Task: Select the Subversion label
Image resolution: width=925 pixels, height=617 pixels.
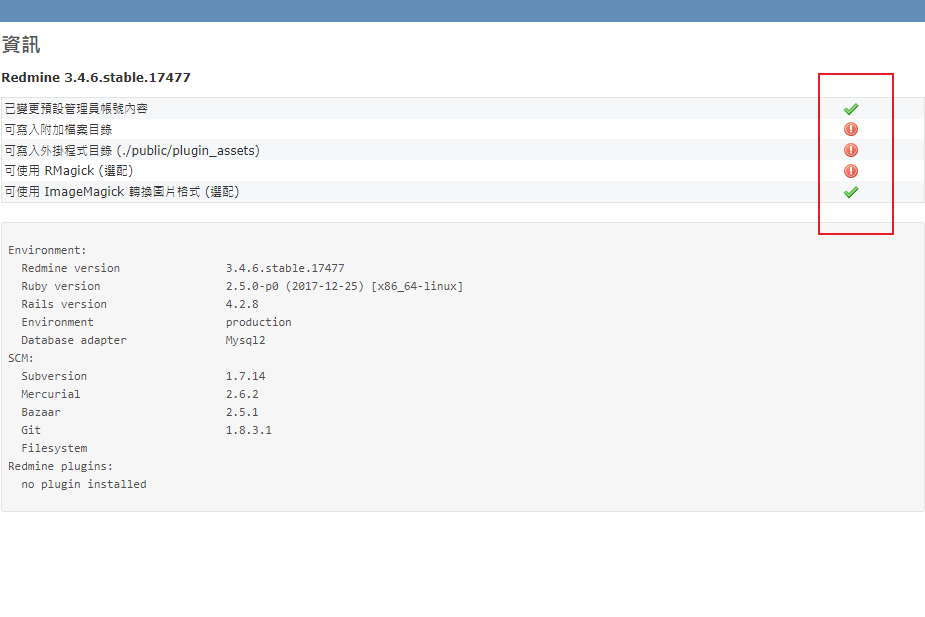Action: point(54,376)
